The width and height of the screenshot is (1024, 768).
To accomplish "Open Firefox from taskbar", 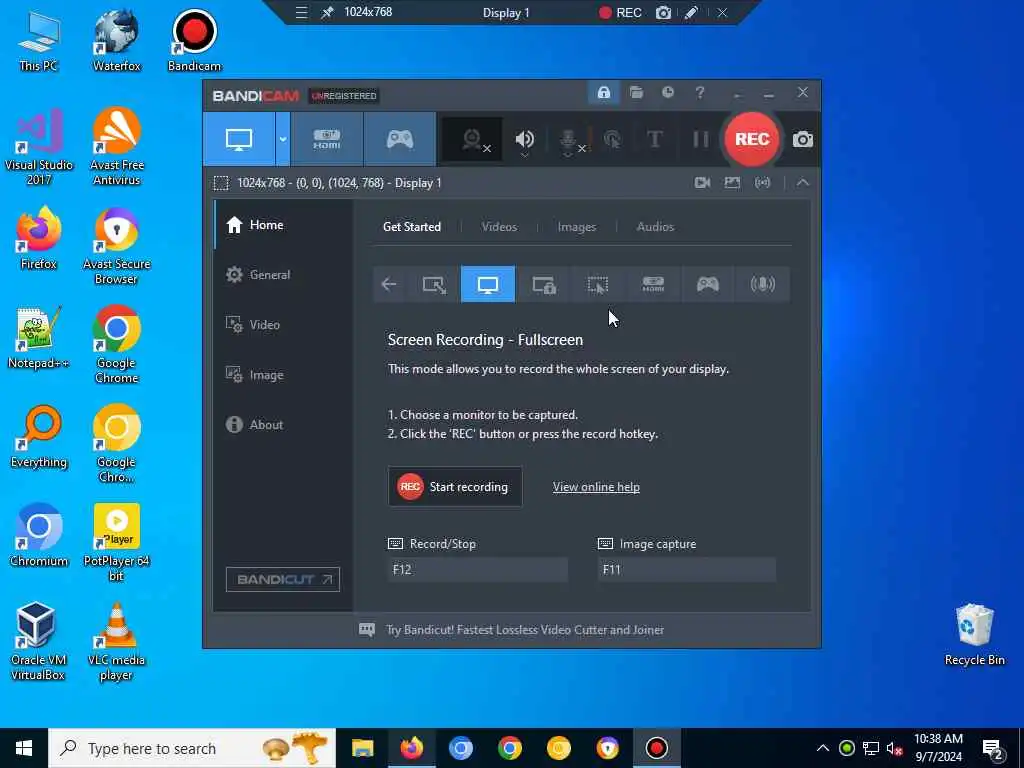I will coord(411,748).
